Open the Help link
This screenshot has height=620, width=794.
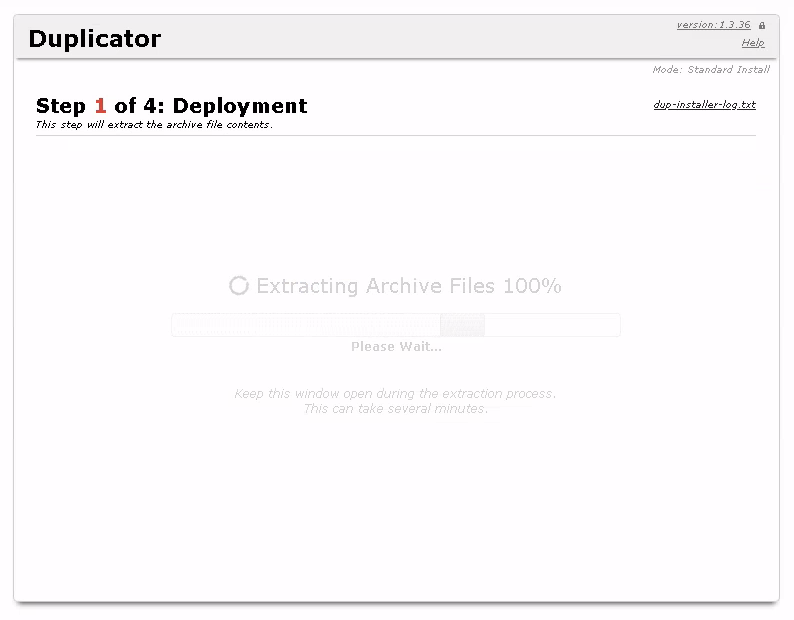point(753,43)
